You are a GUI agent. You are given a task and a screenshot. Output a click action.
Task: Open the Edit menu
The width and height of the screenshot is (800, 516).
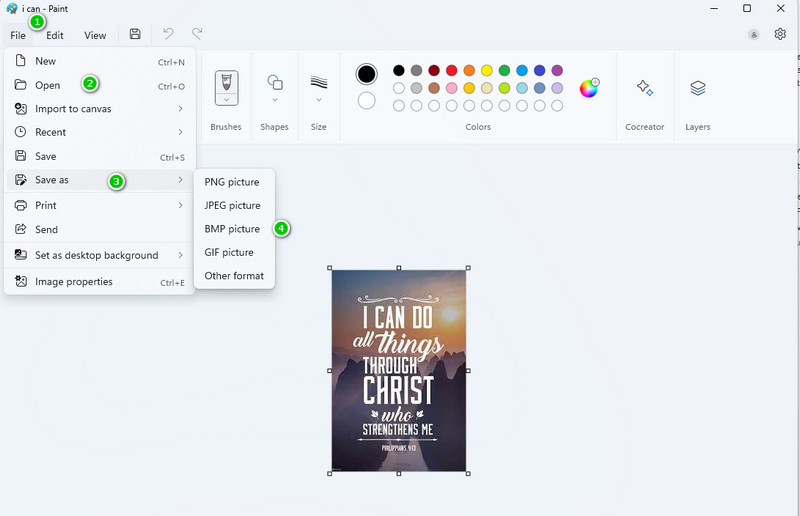click(x=55, y=35)
